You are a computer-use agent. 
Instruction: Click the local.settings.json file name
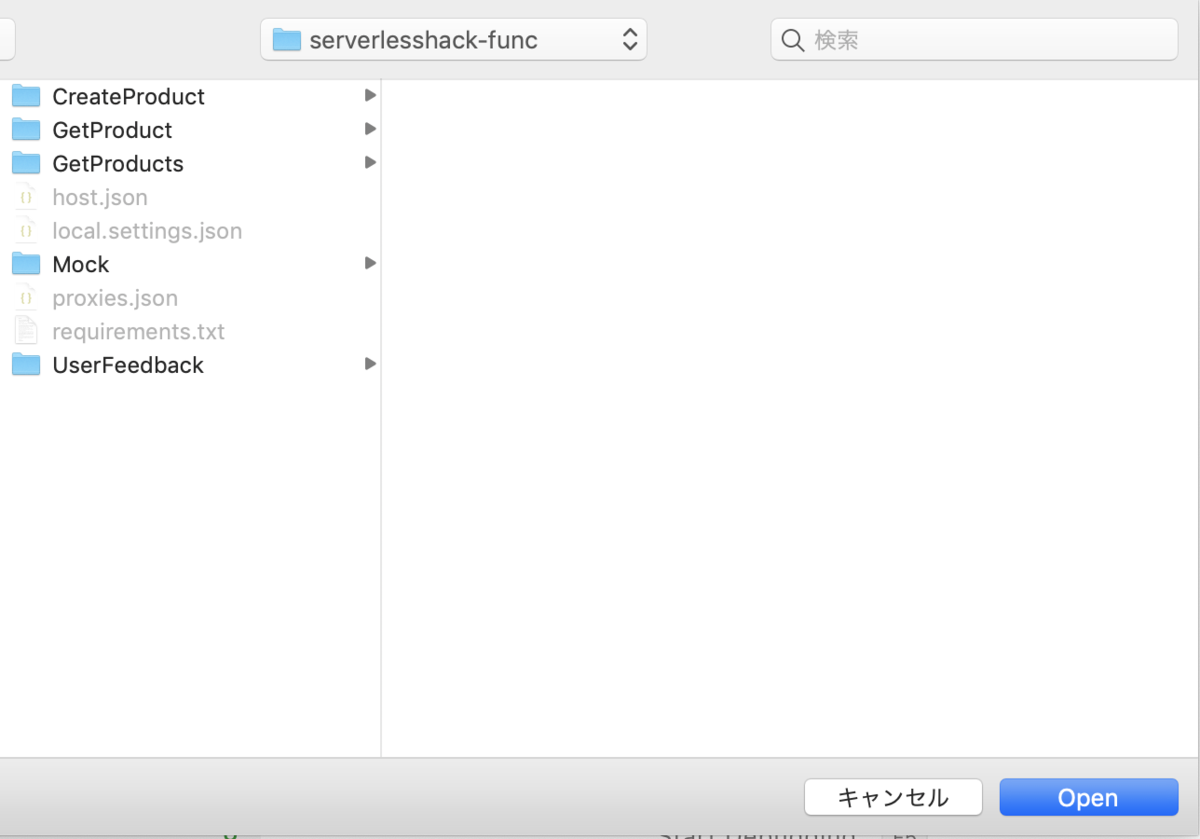[x=147, y=231]
